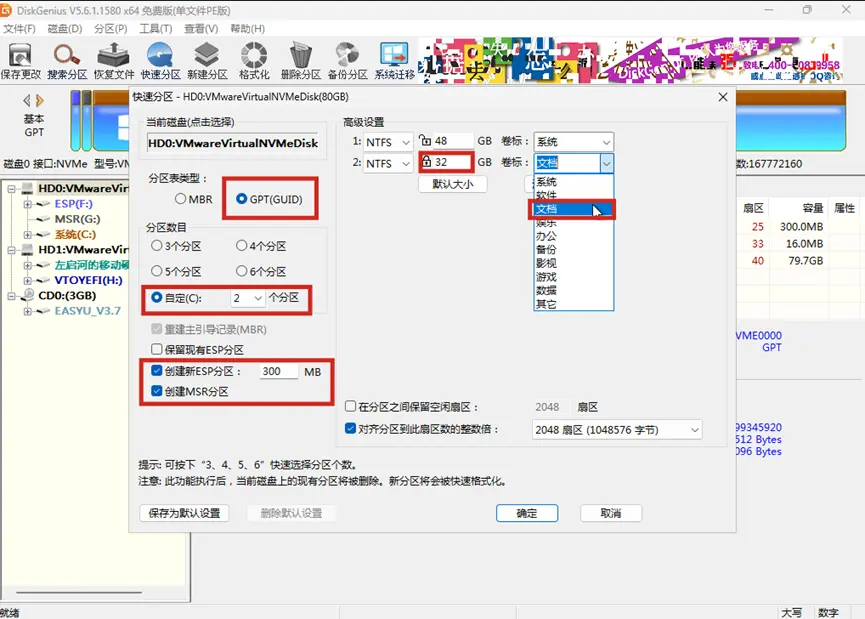Click the Save Changes (保存更改) toolbar icon
Screen dimensions: 865x619
click(20, 61)
